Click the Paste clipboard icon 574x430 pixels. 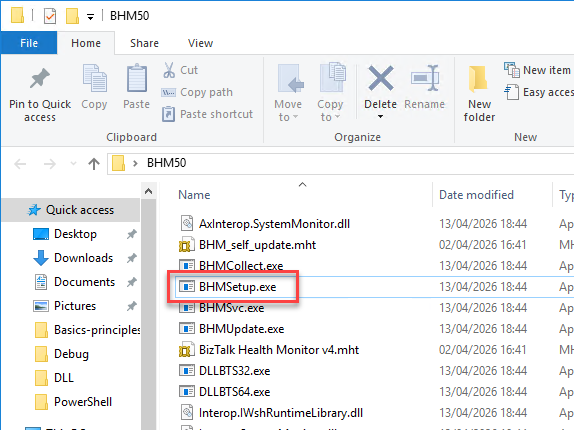[137, 78]
